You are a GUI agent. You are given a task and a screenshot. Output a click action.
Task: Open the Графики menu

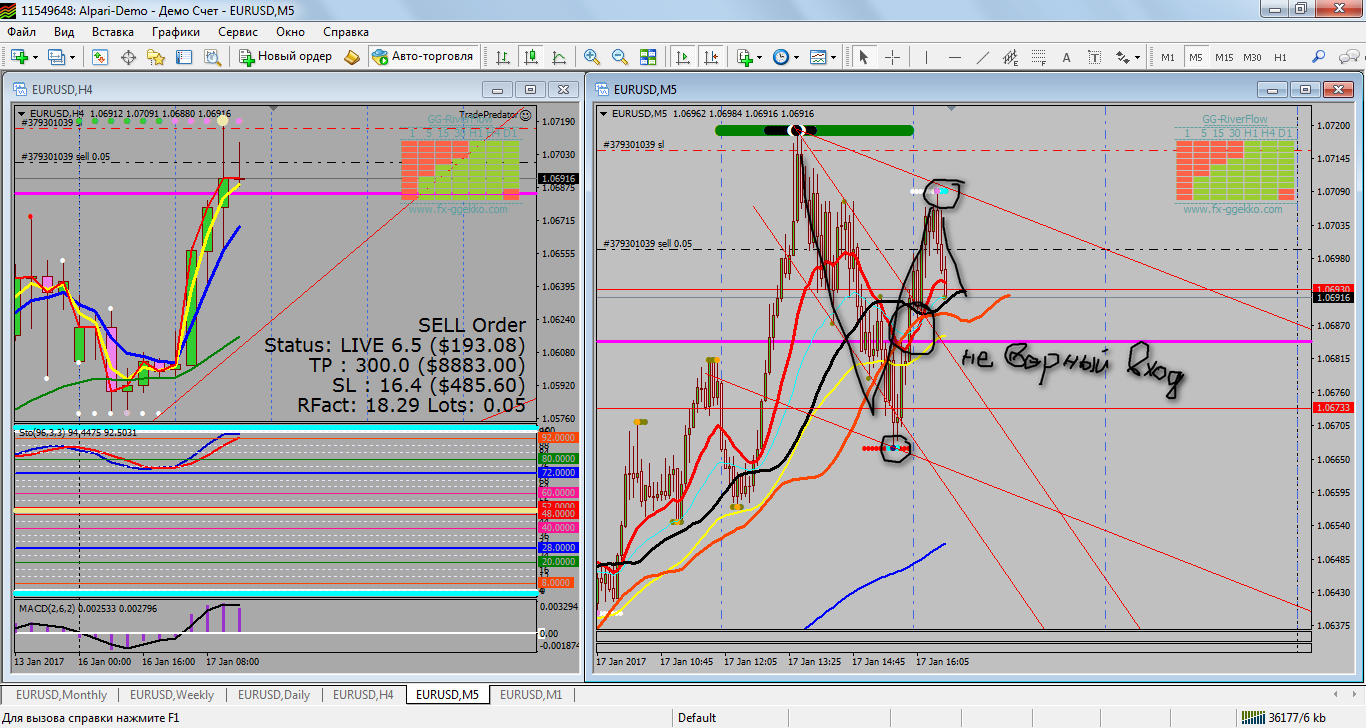click(176, 31)
